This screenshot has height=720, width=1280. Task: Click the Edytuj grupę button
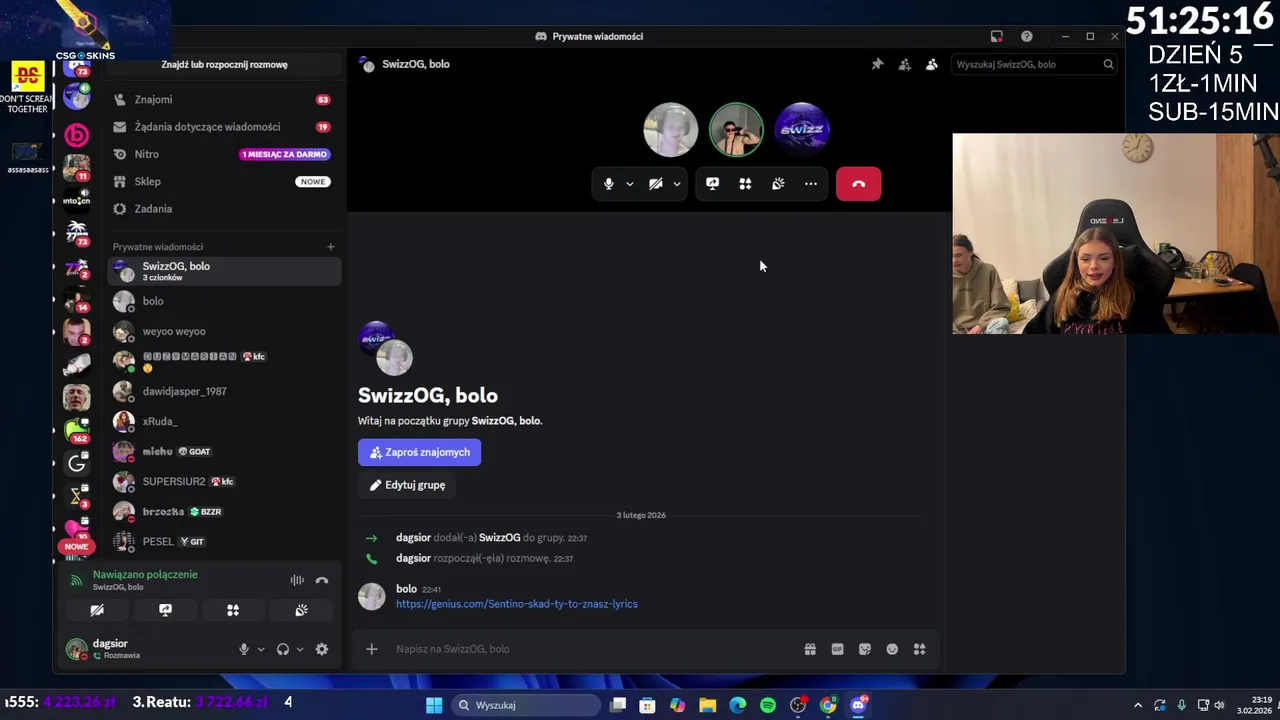(x=407, y=485)
